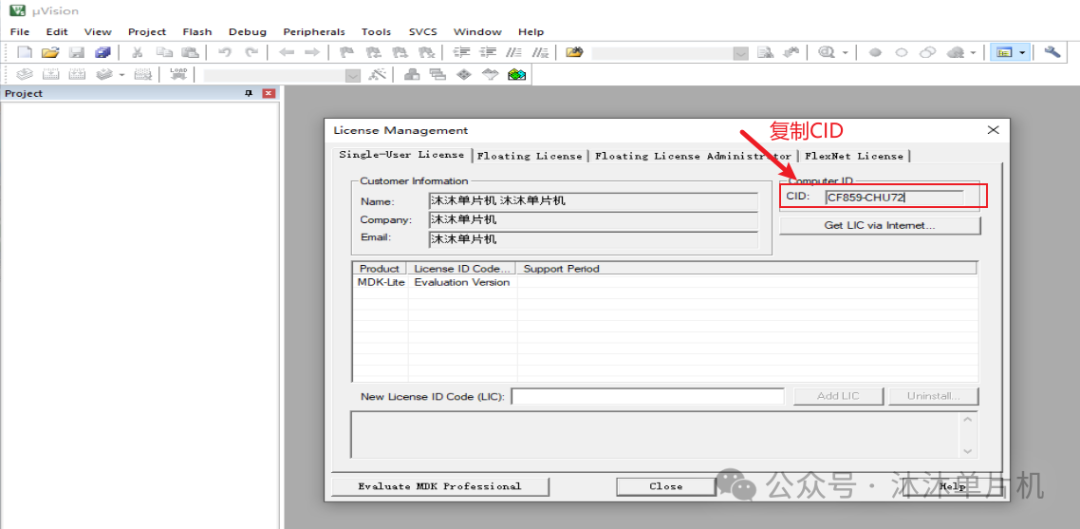Expand the debug magnifier dropdown arrow
The image size is (1080, 529).
[x=845, y=53]
